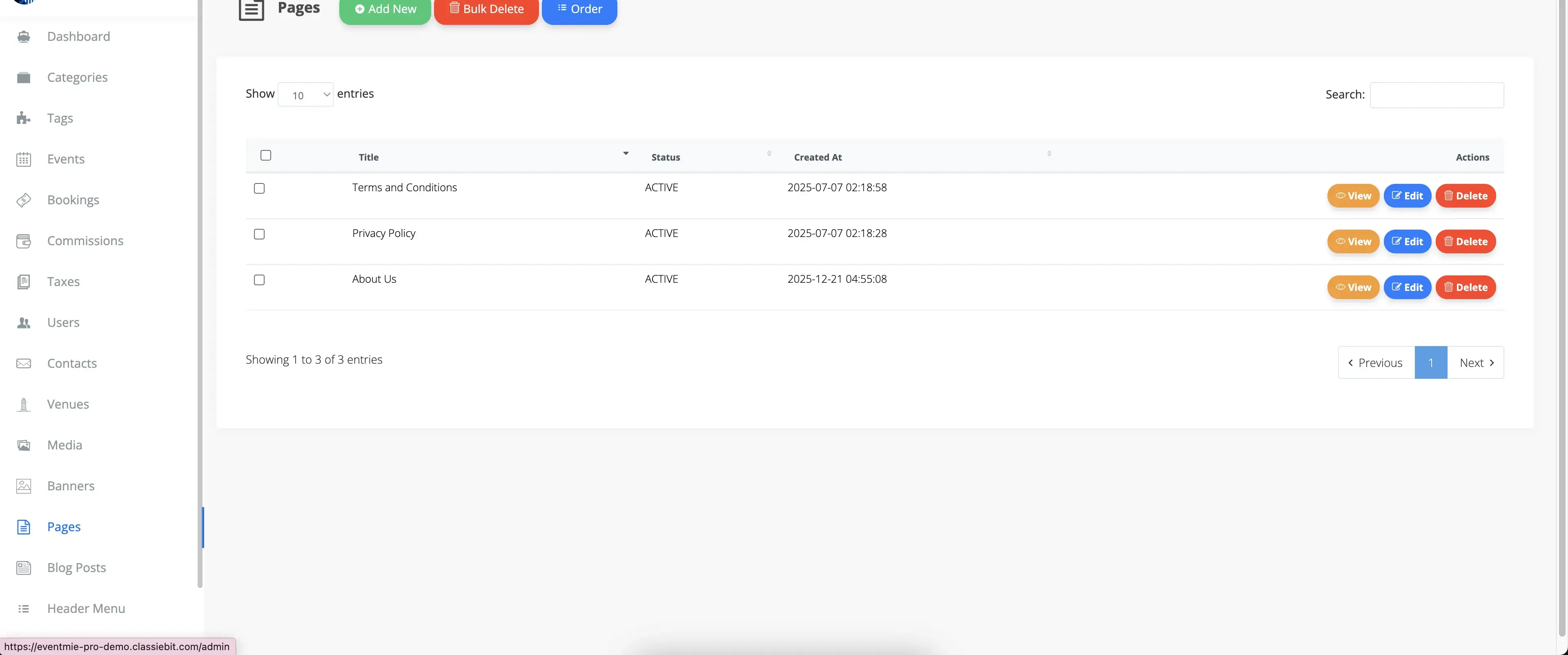Click the Commissions wallet icon
The width and height of the screenshot is (1568, 655).
coord(23,241)
